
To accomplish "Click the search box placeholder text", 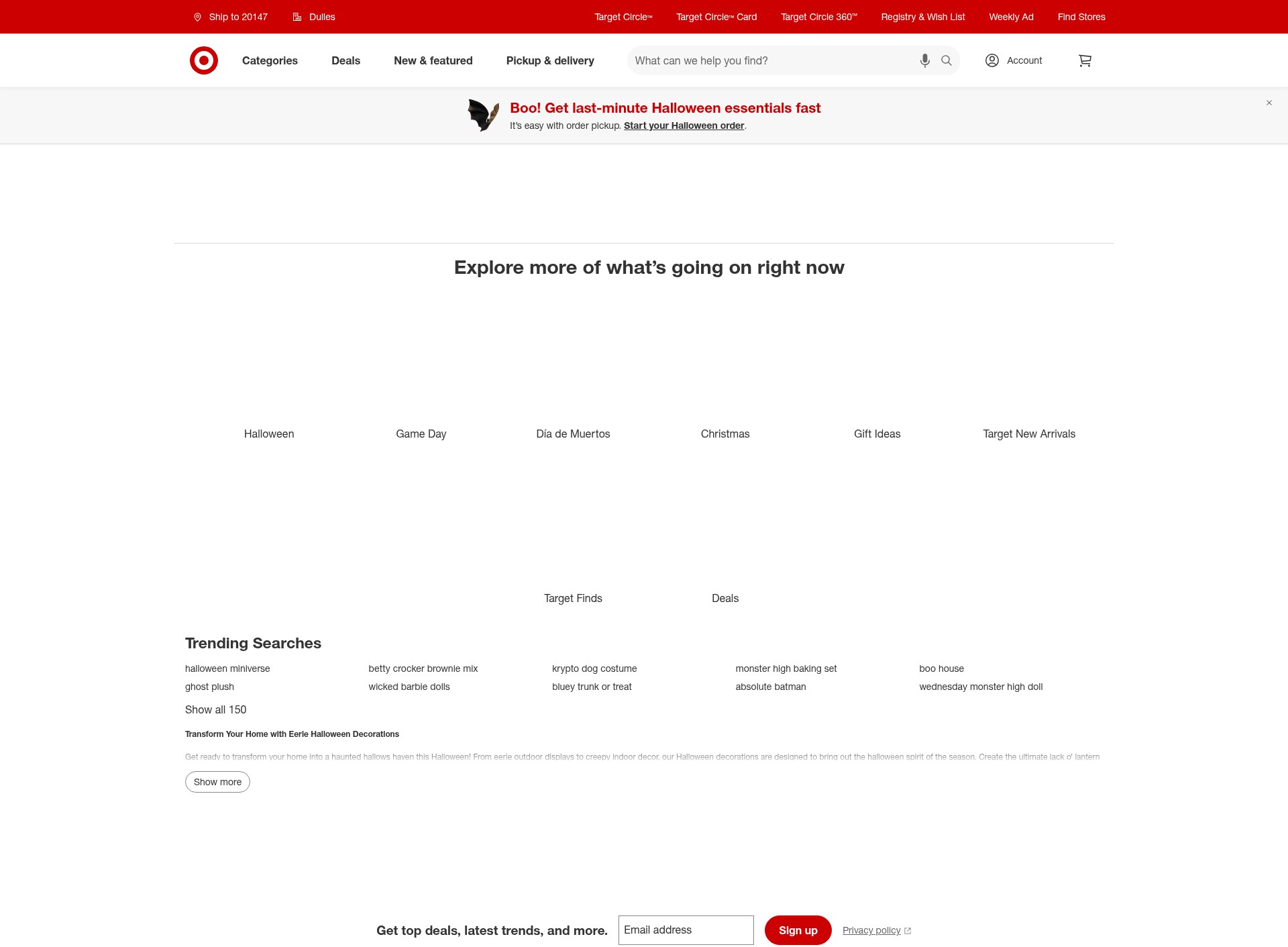I will (x=702, y=60).
